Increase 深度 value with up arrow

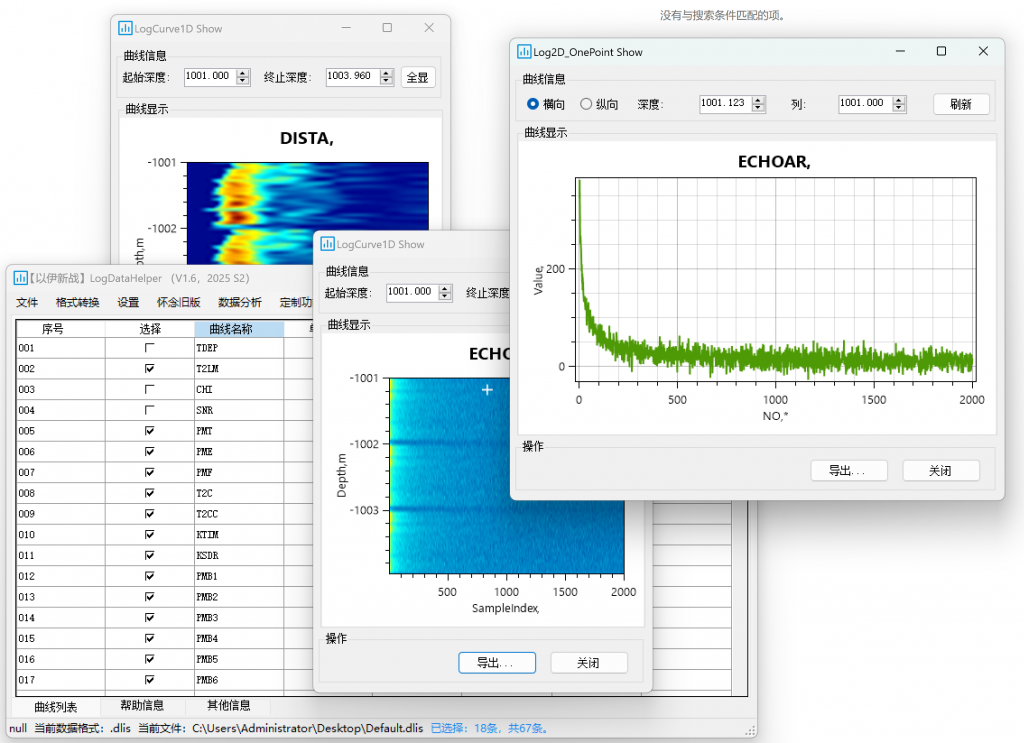(x=758, y=100)
